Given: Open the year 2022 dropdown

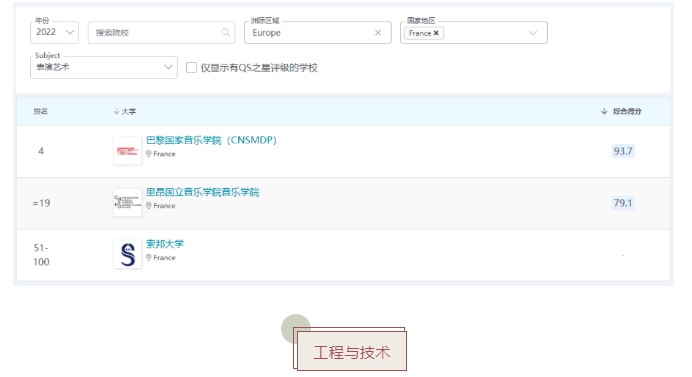Looking at the screenshot, I should (x=54, y=32).
